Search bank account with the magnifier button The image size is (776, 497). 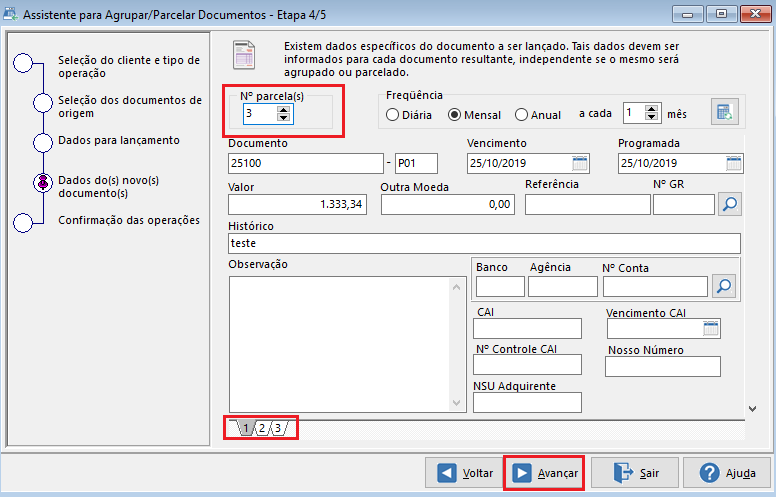[724, 286]
